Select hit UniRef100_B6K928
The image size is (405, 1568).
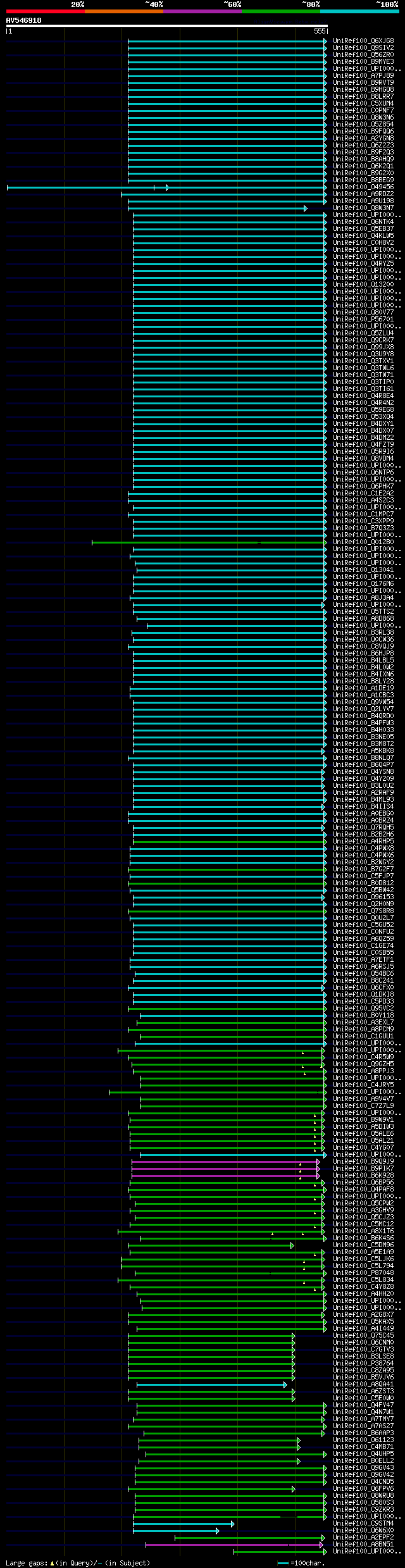point(363,1175)
